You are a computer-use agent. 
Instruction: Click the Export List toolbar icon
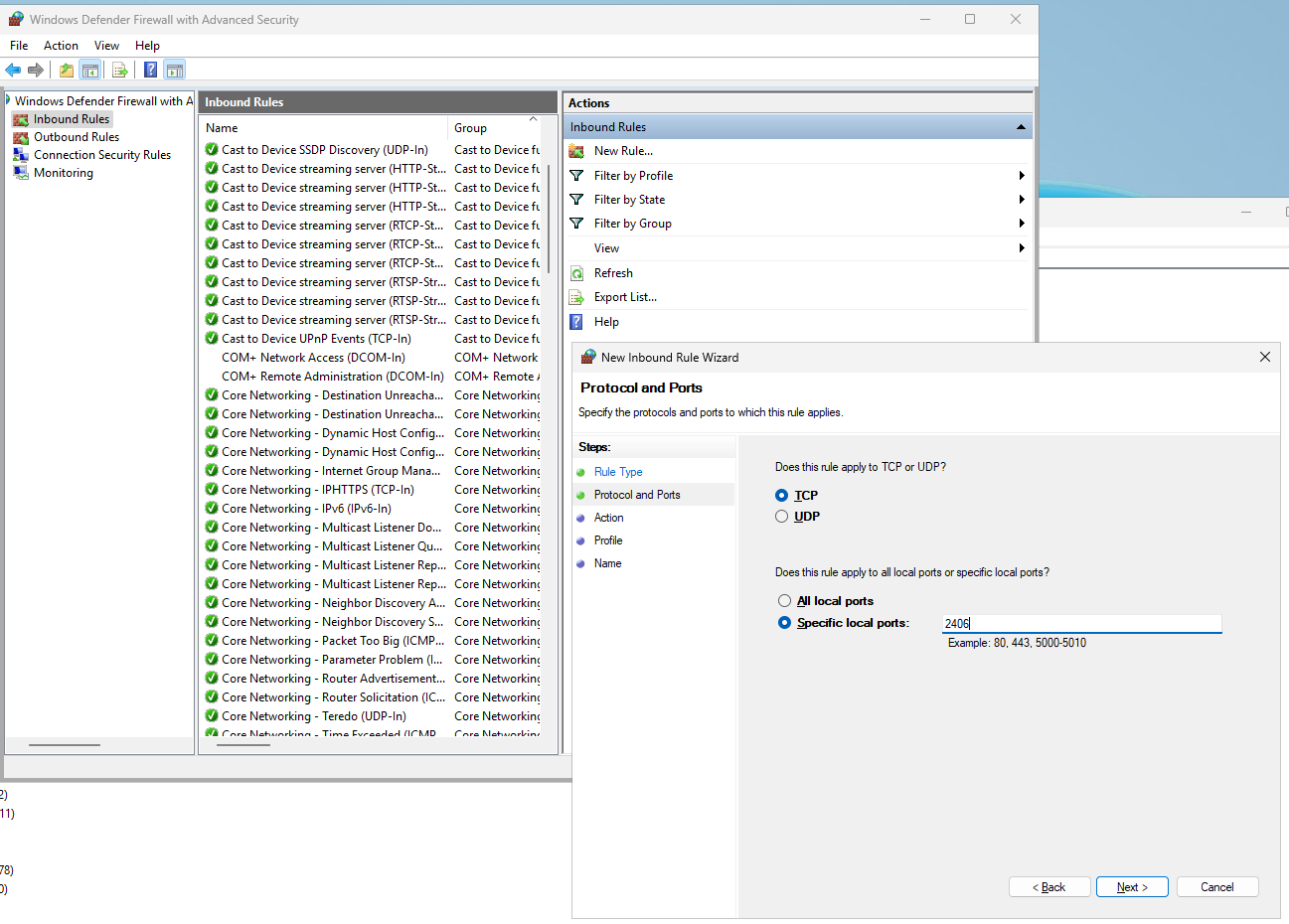(120, 70)
